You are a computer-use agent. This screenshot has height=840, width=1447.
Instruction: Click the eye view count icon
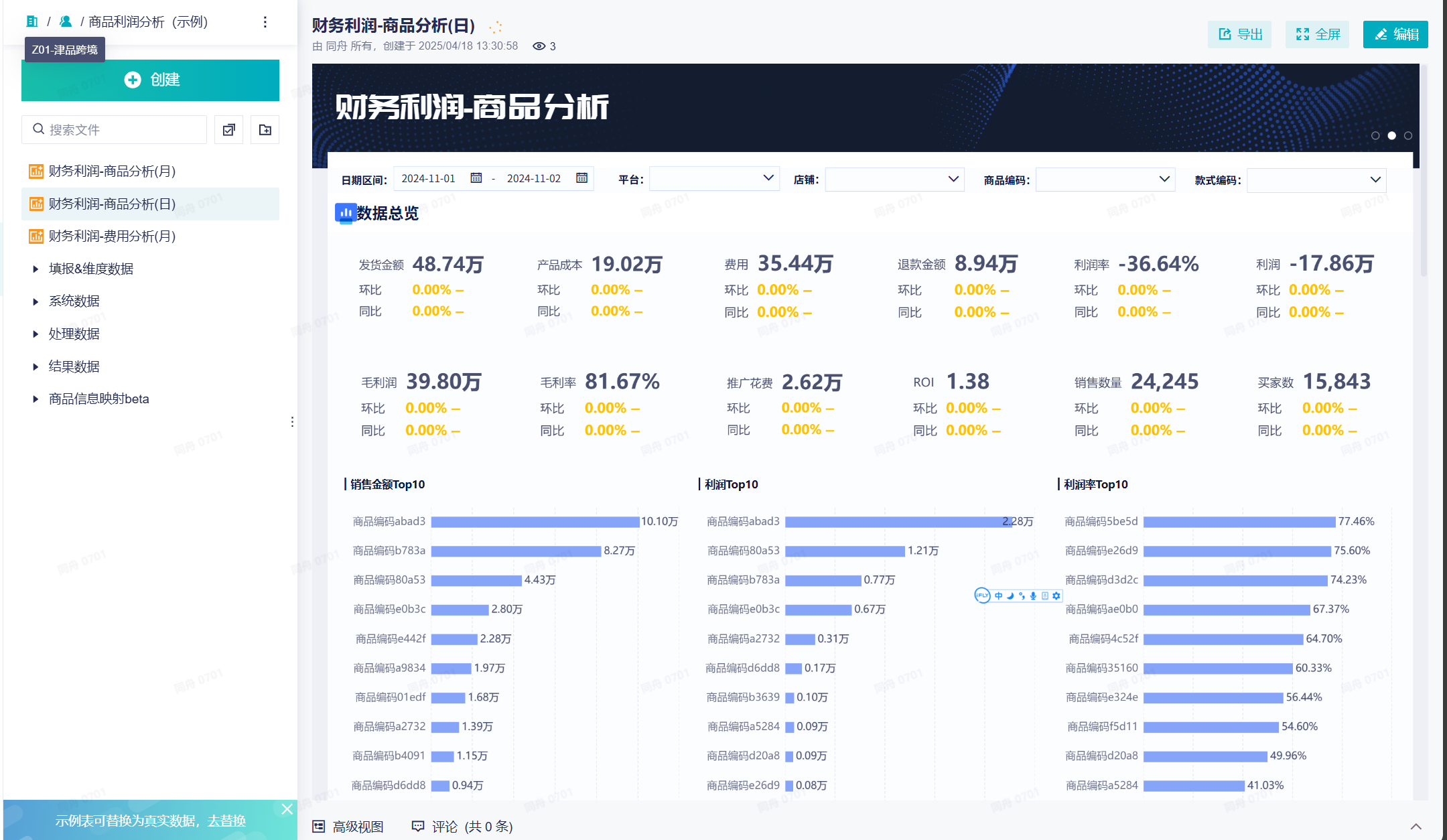pos(539,46)
